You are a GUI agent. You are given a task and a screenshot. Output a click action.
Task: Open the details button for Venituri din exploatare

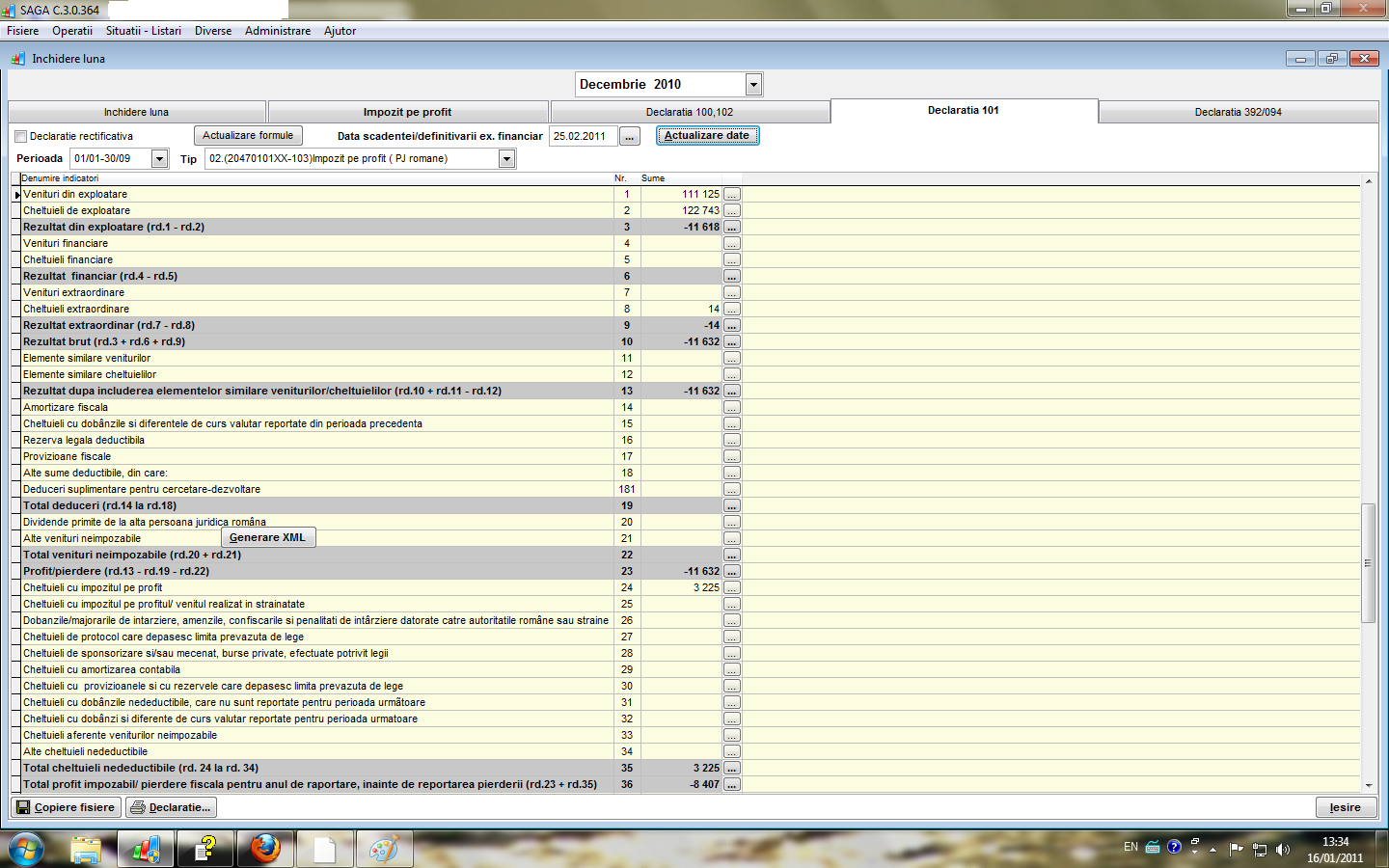pos(732,194)
